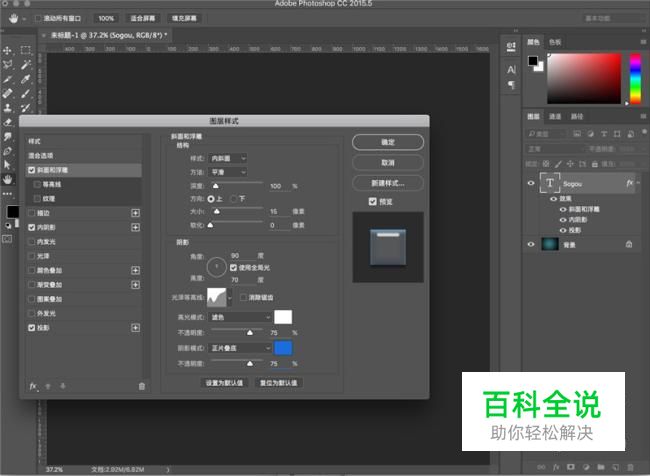The width and height of the screenshot is (650, 476).
Task: Click the 未标题-1 document tab
Action: [109, 36]
